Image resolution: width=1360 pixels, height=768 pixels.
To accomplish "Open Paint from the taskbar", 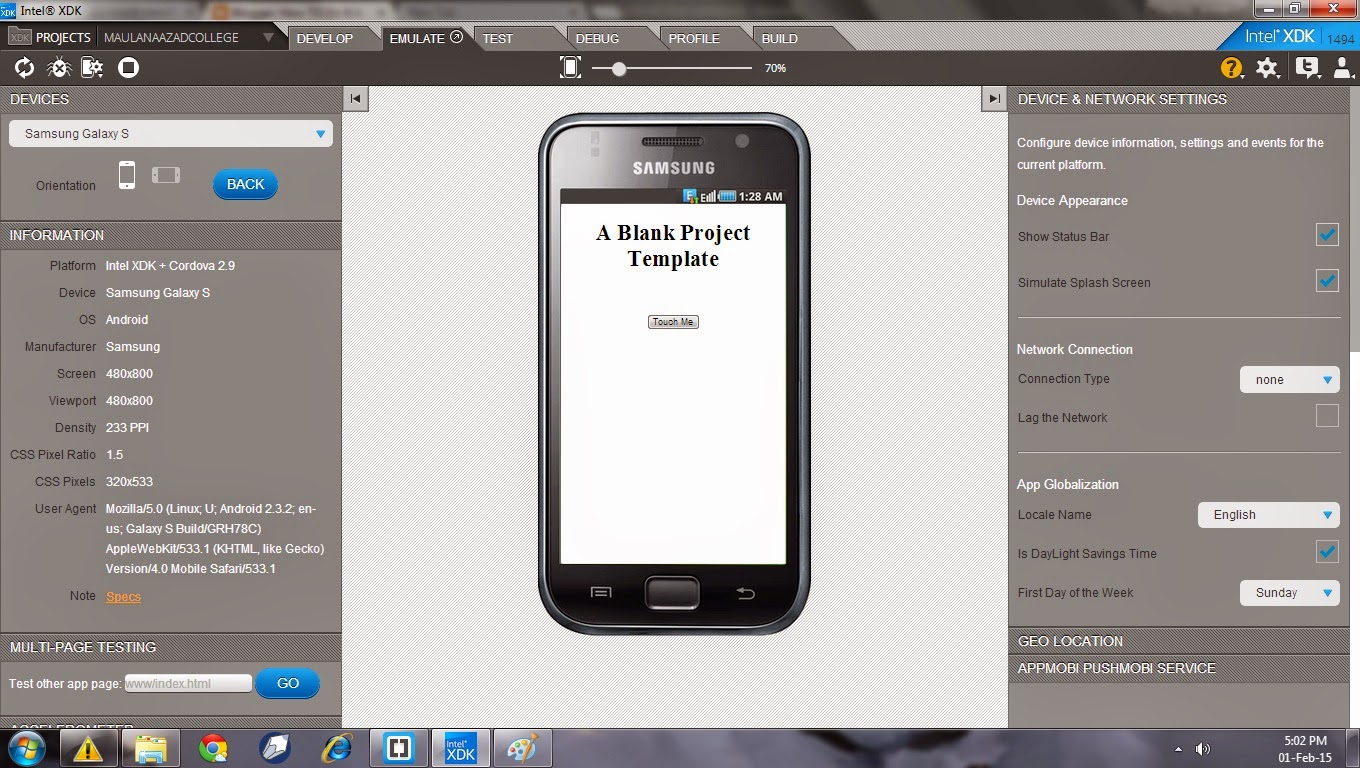I will [522, 748].
